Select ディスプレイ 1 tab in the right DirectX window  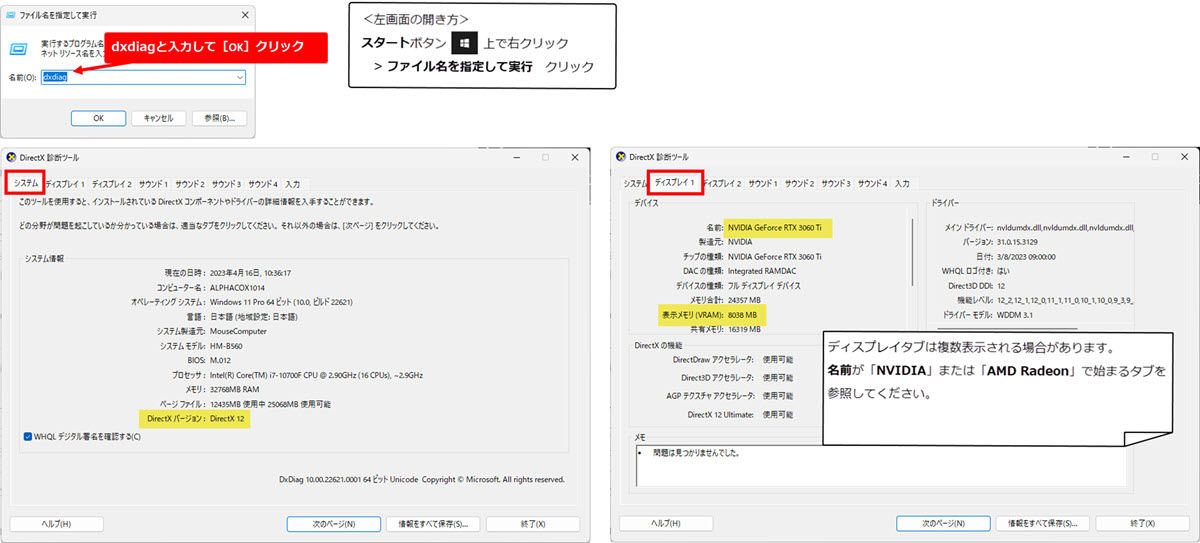pyautogui.click(x=674, y=182)
